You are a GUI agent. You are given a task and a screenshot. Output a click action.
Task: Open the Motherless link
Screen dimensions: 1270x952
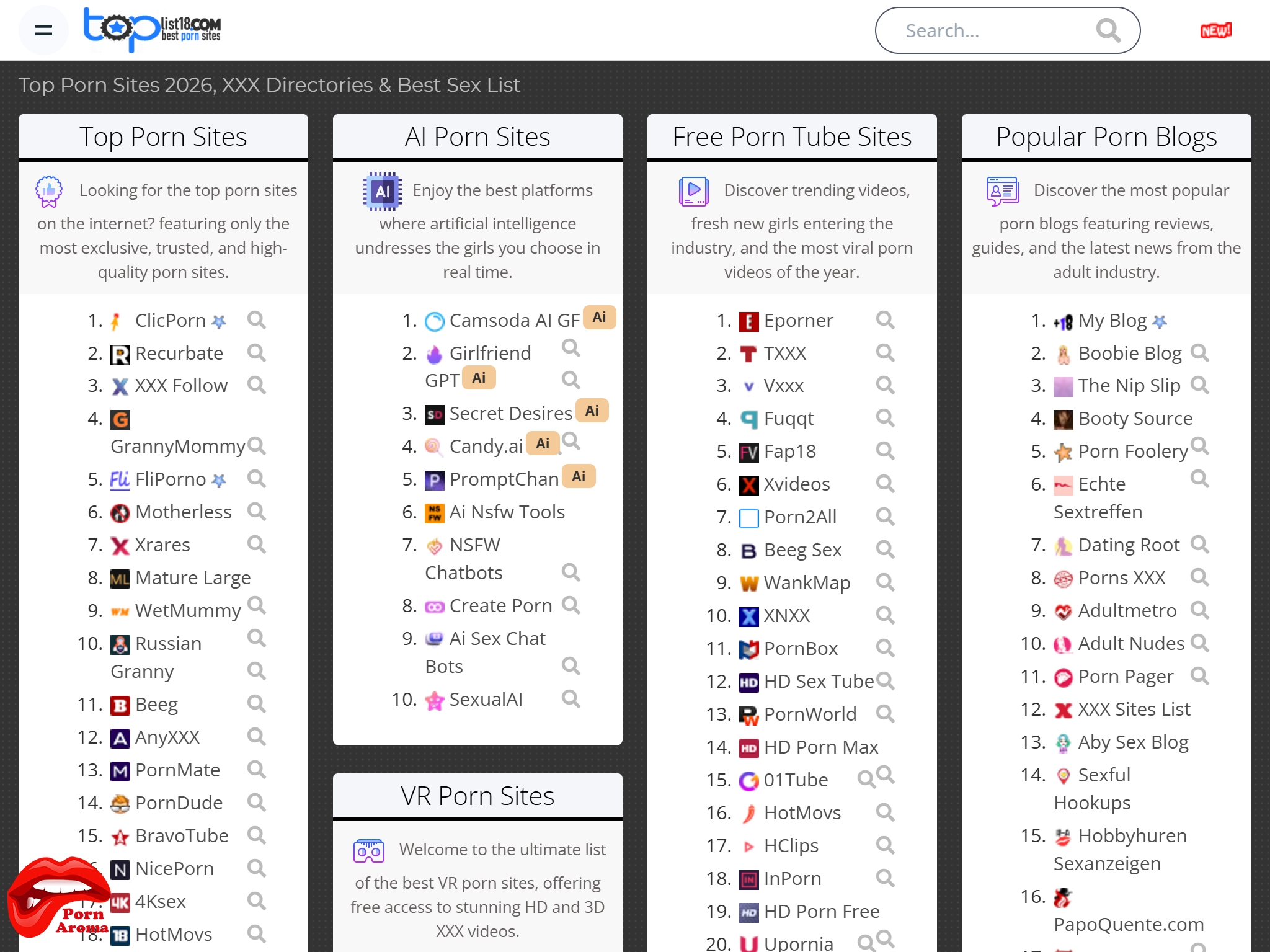point(183,512)
